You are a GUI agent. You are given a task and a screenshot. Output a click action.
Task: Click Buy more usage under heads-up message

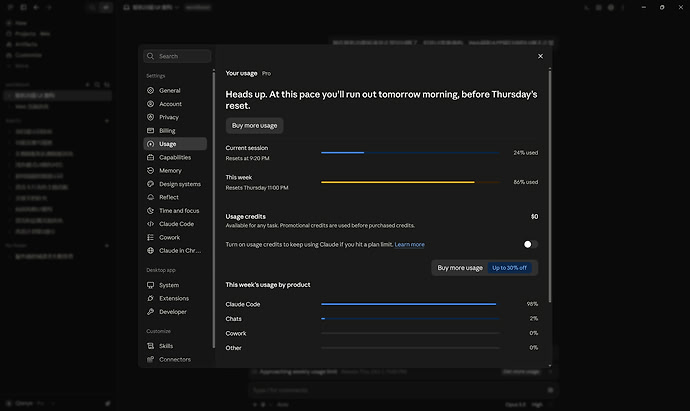[x=254, y=125]
